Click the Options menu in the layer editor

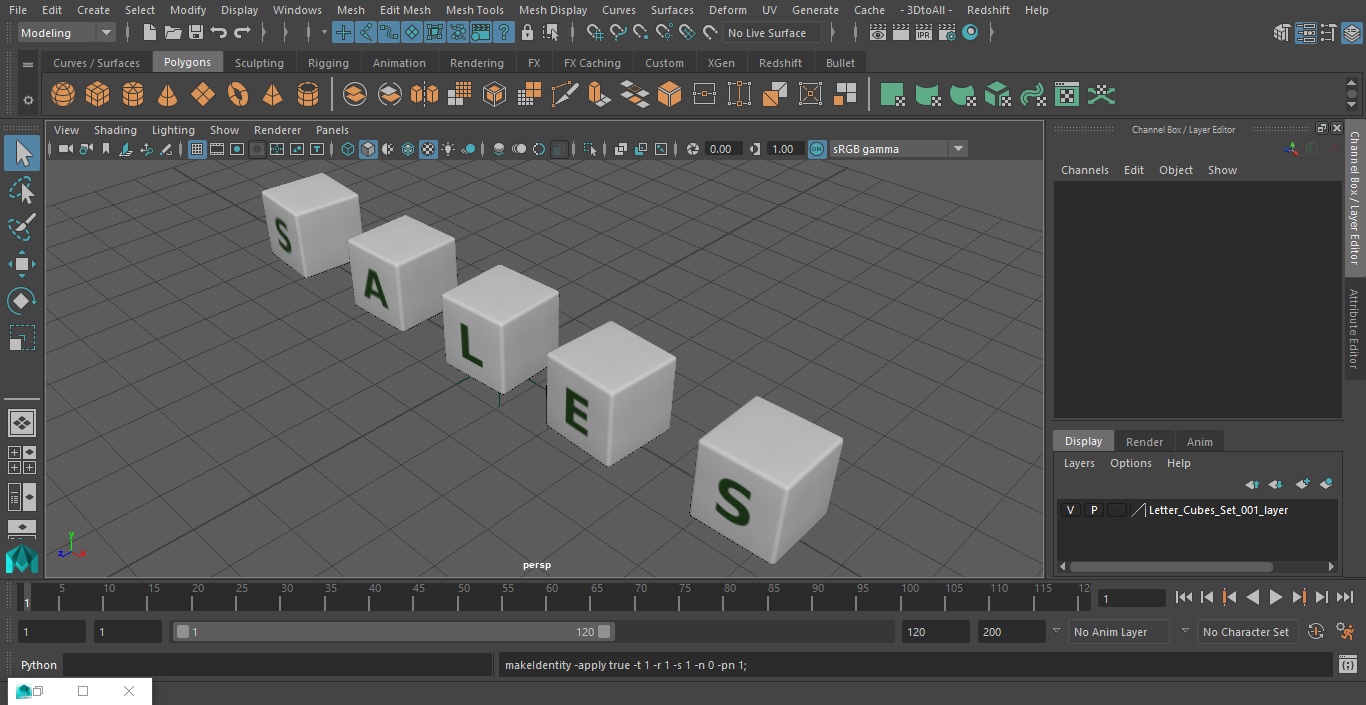(1131, 463)
